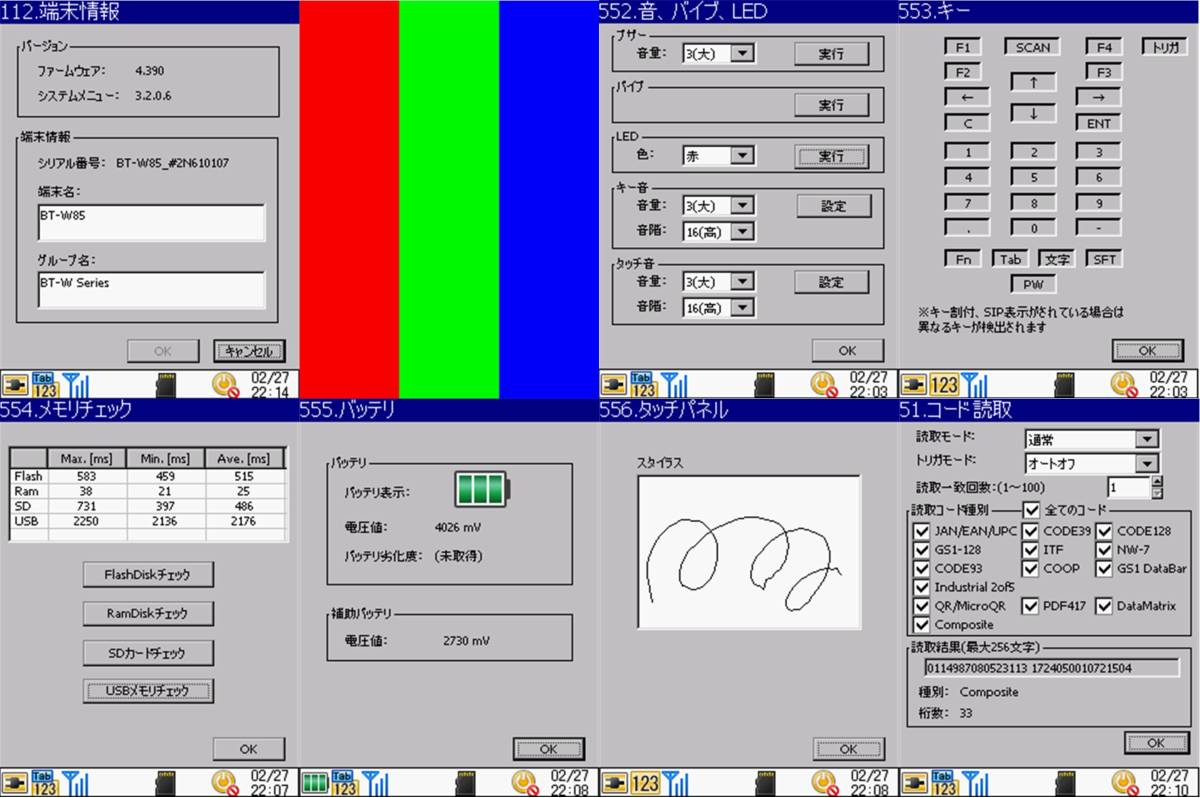
Task: Increase the 読取一致回数 spinner value
Action: coord(1158,482)
